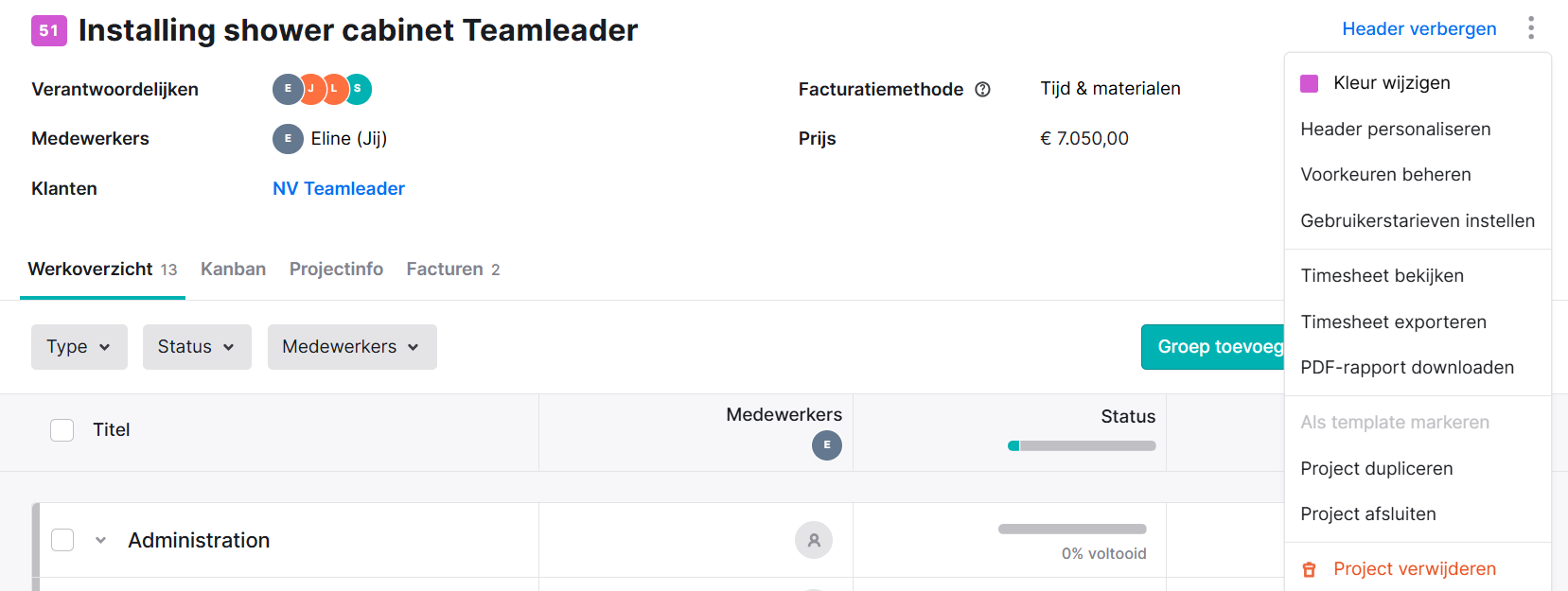Screen dimensions: 1568x591
Task: Click the E avatar under Medewerkers column header
Action: [x=827, y=445]
